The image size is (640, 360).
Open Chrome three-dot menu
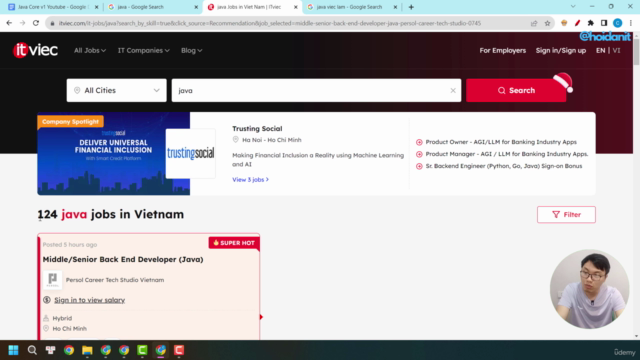coord(631,23)
